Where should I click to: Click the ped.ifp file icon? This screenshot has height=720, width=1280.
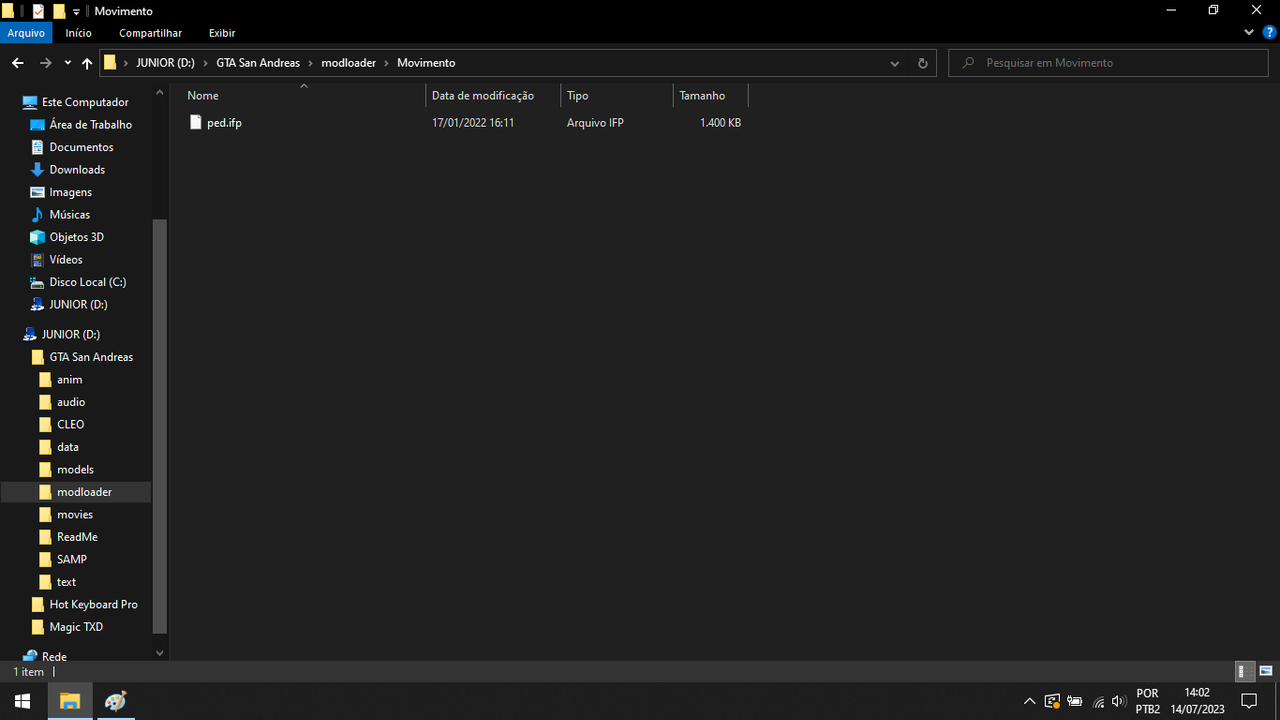pos(196,123)
